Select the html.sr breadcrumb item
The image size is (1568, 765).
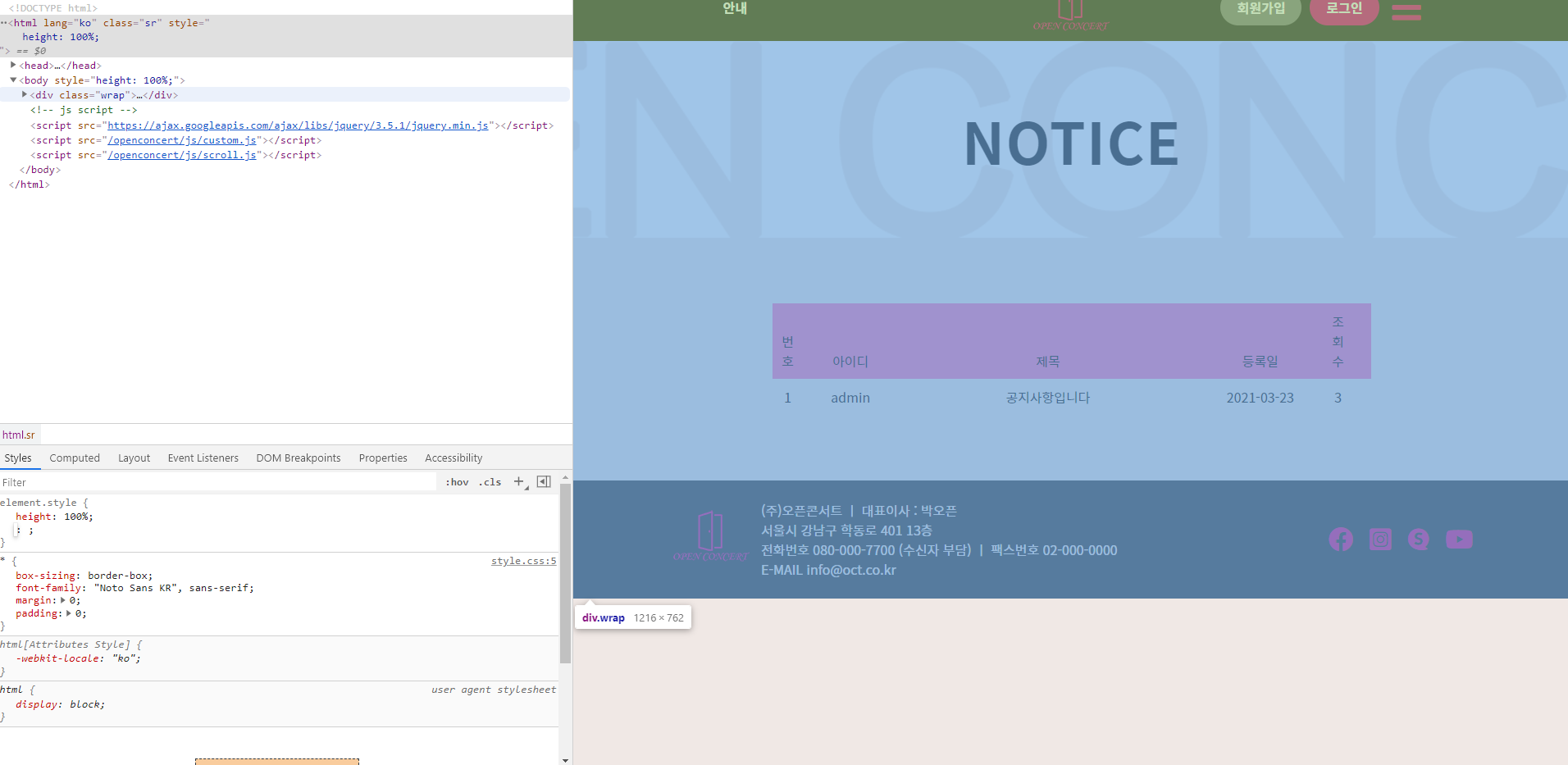pyautogui.click(x=19, y=435)
